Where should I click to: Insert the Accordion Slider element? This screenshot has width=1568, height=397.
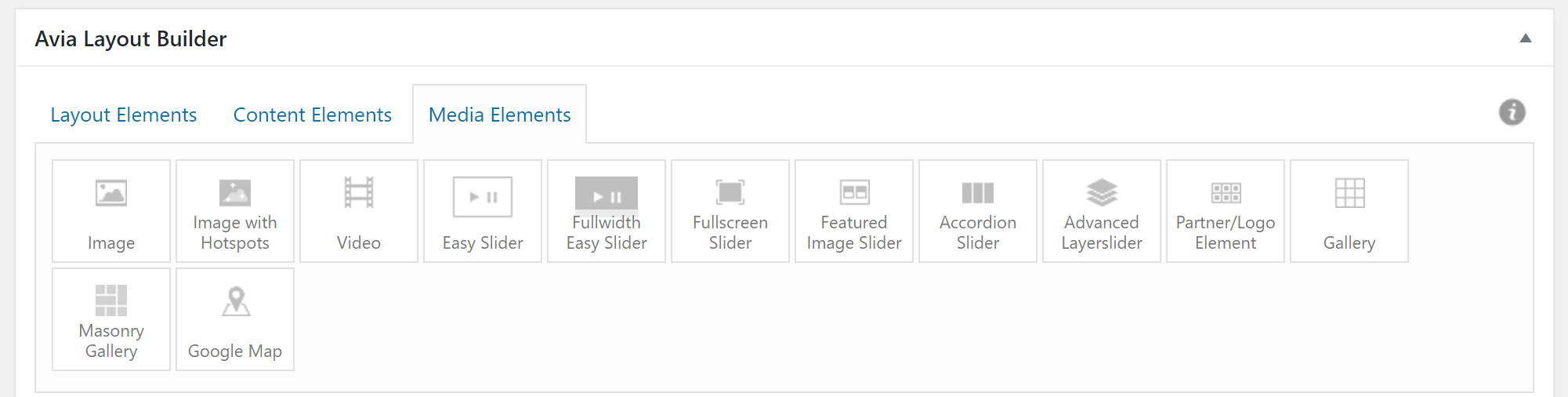978,211
